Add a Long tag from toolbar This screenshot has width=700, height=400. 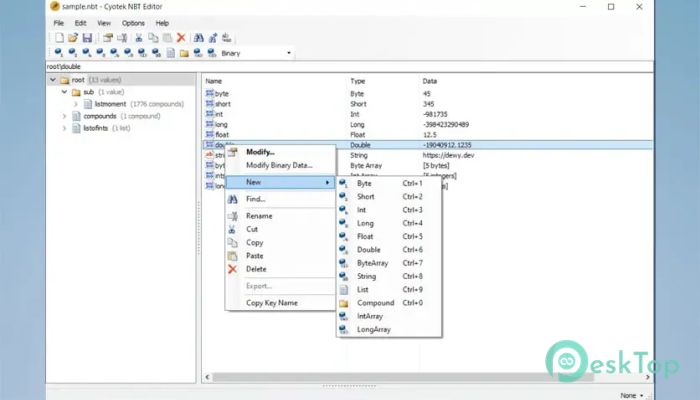coord(100,53)
